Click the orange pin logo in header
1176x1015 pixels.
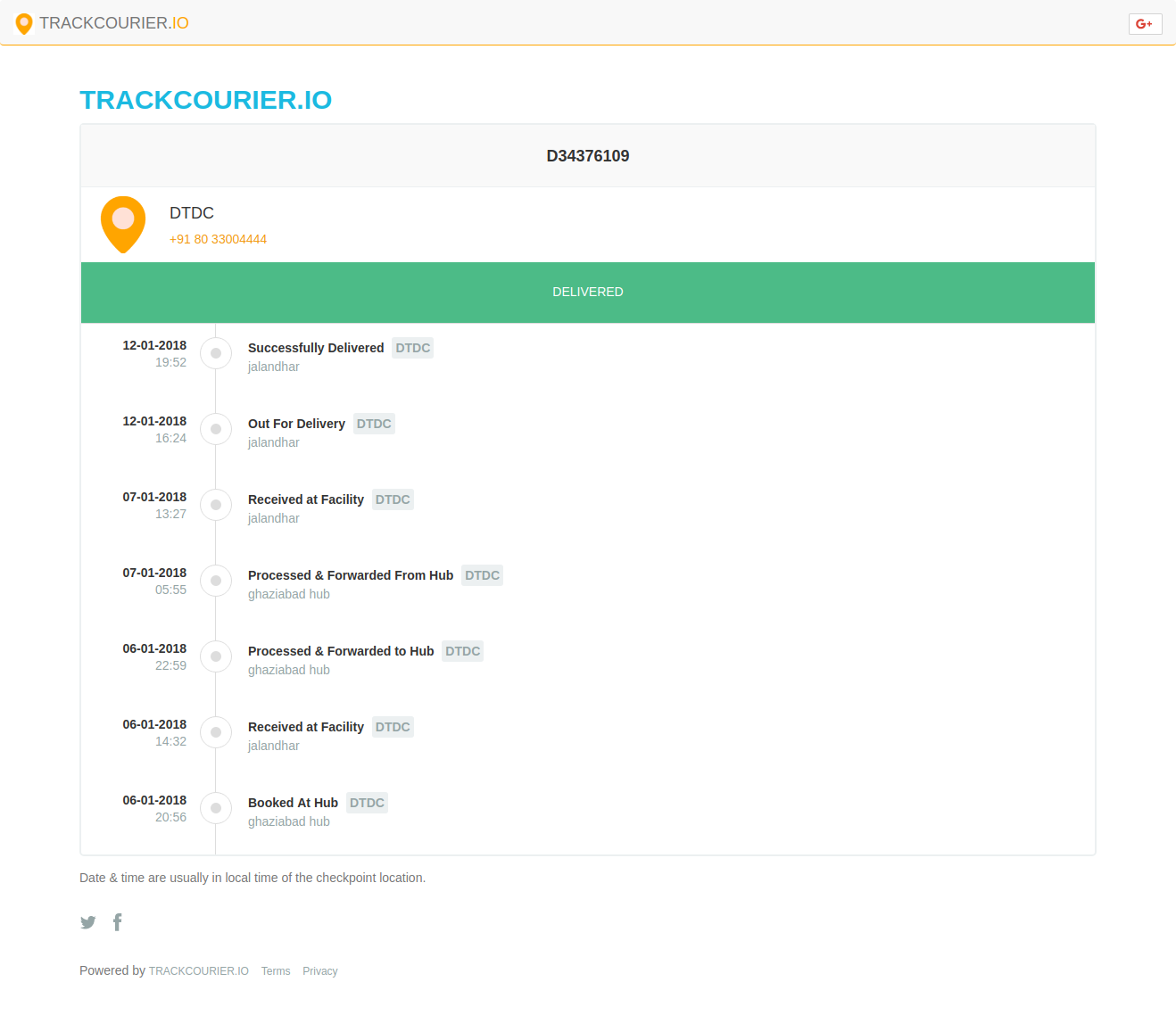click(24, 23)
